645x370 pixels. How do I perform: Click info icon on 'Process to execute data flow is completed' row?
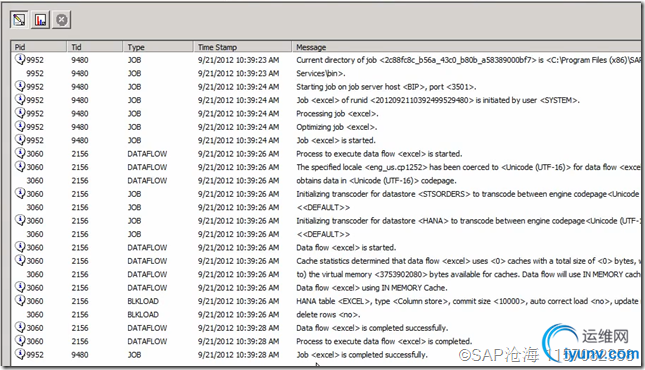(x=20, y=340)
